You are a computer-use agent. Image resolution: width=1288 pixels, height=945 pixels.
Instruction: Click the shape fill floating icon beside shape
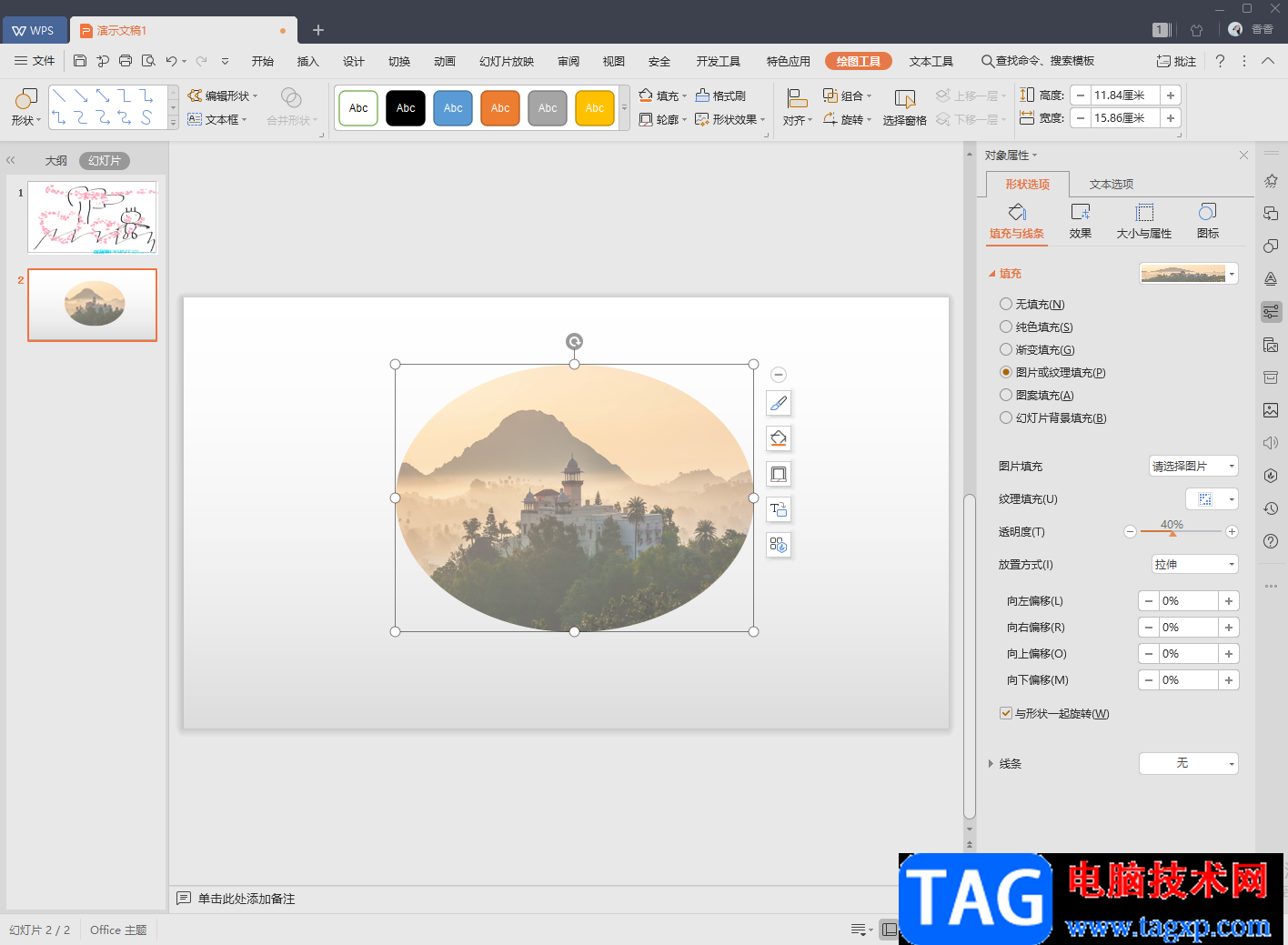(x=779, y=438)
